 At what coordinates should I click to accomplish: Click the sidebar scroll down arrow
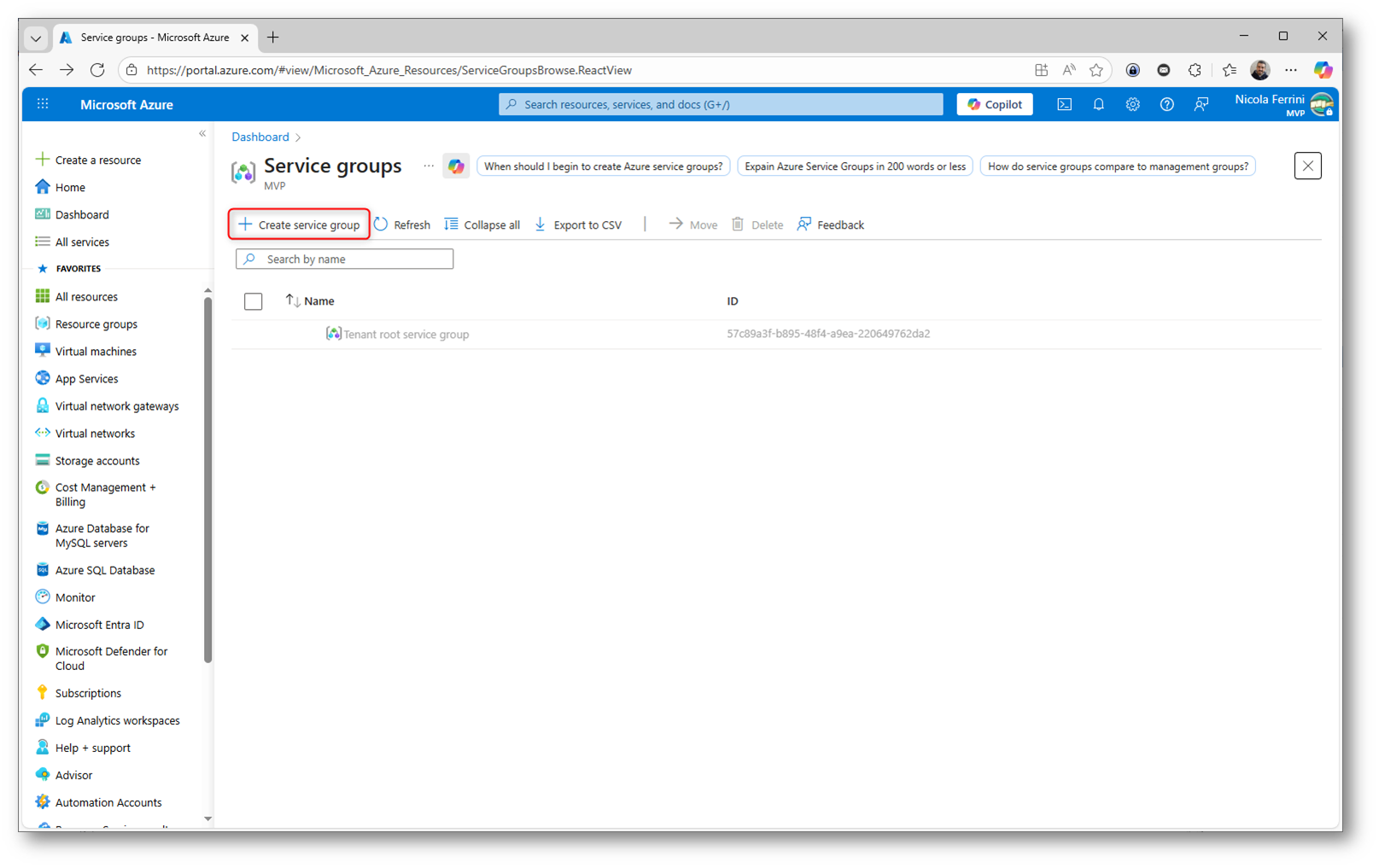[207, 818]
